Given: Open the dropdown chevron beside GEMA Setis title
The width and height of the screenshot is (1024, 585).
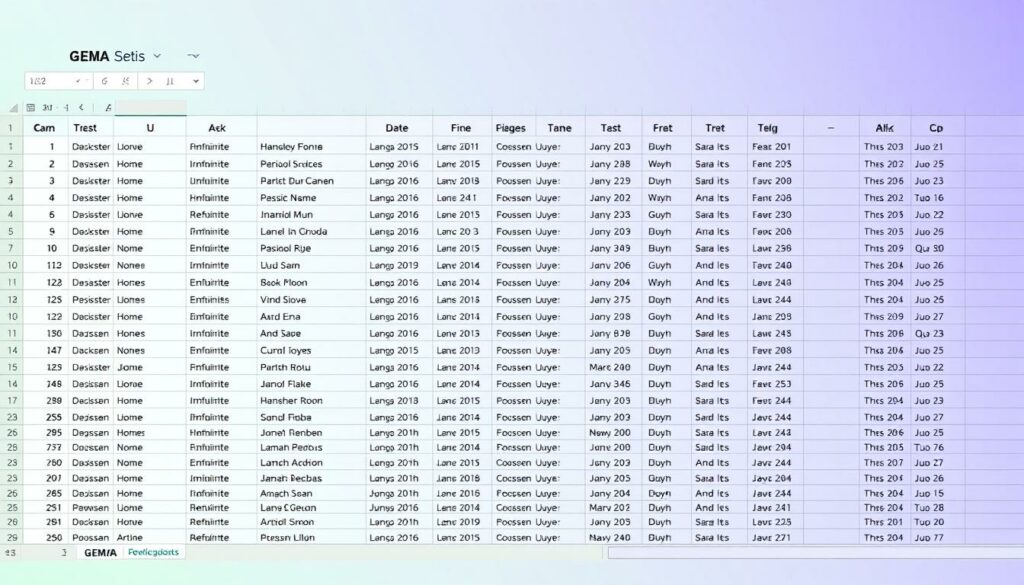Looking at the screenshot, I should [157, 56].
